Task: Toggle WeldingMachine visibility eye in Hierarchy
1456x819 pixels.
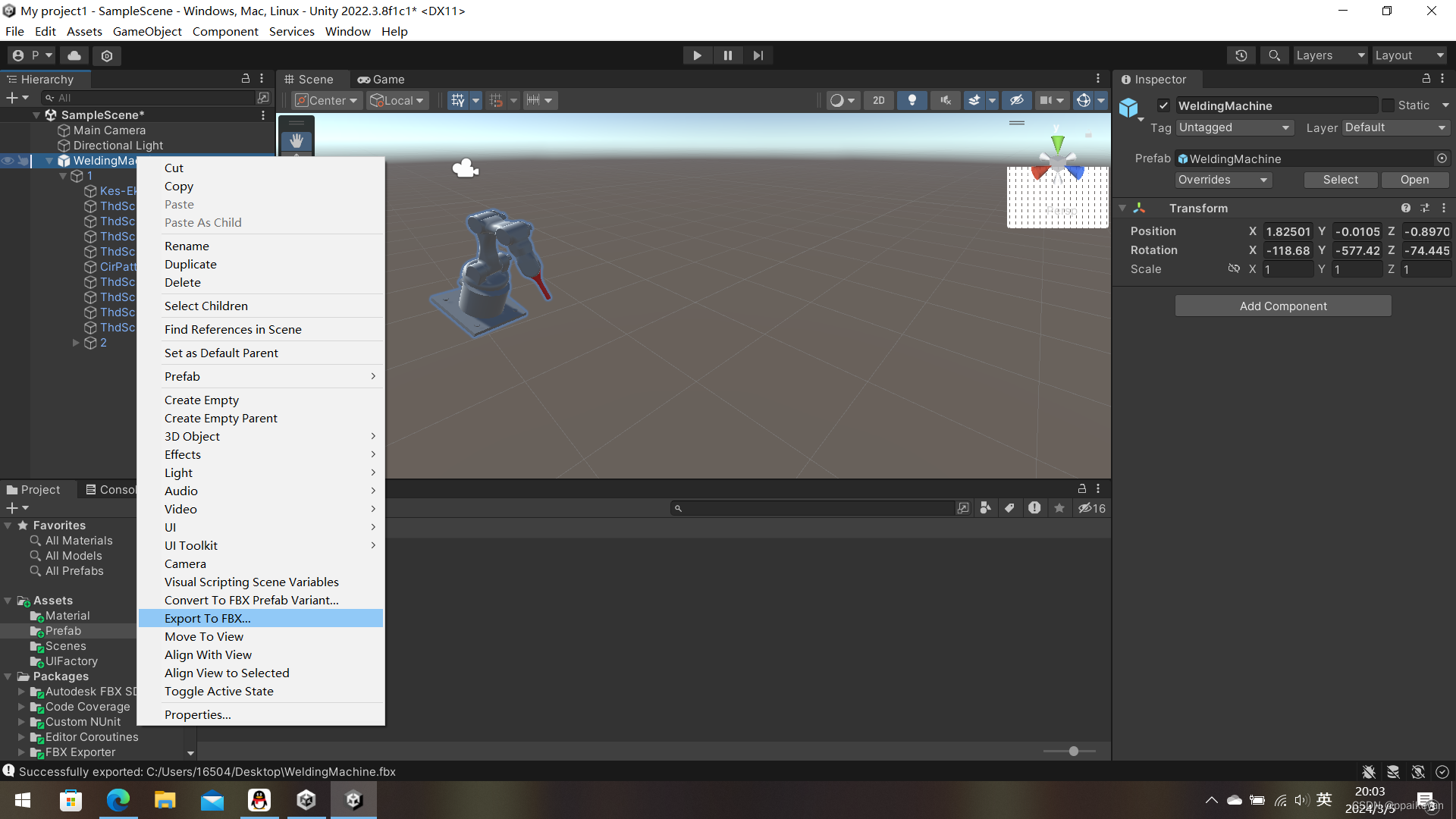Action: (8, 161)
